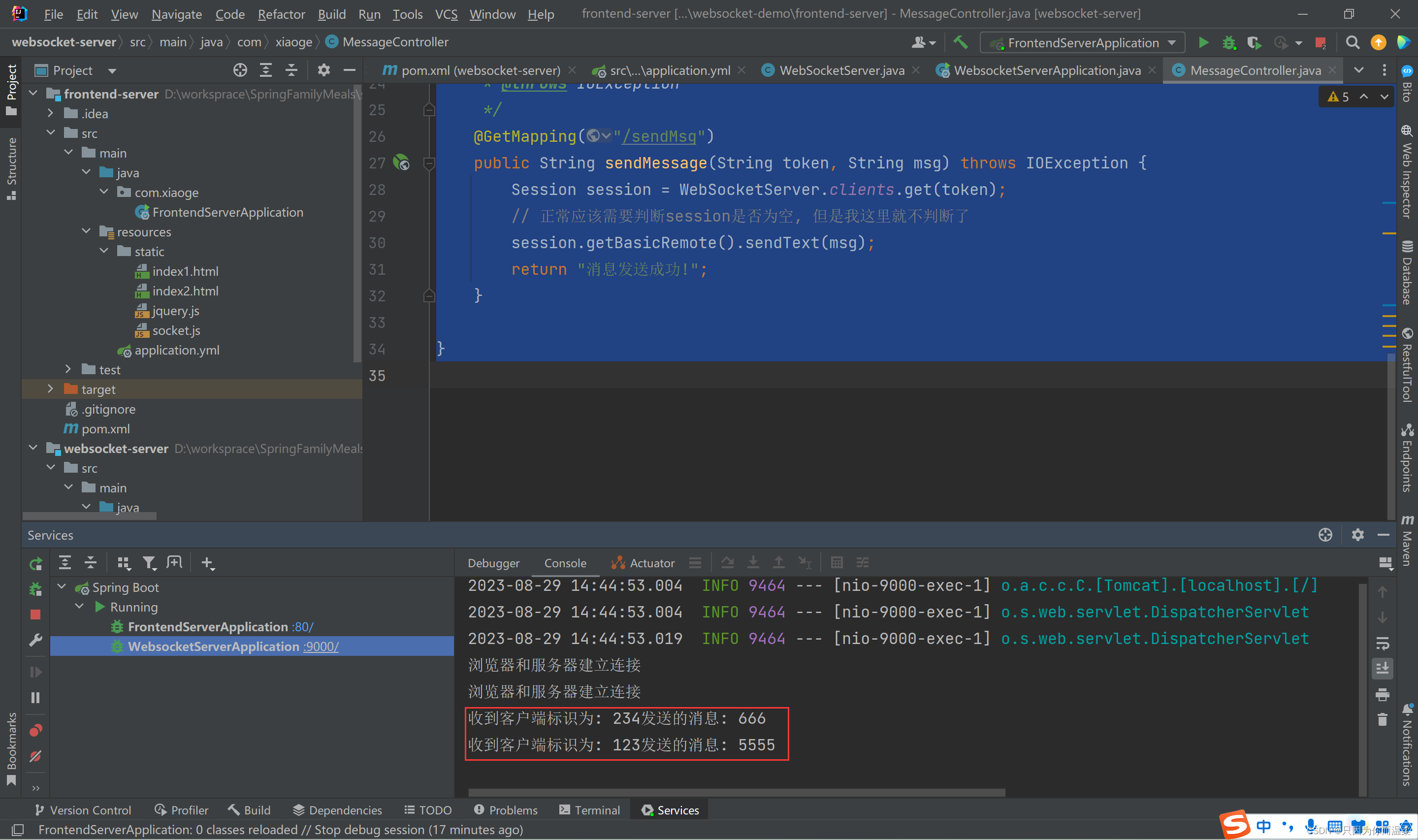
Task: Open Maven tool window on right sidebar
Action: (1407, 540)
